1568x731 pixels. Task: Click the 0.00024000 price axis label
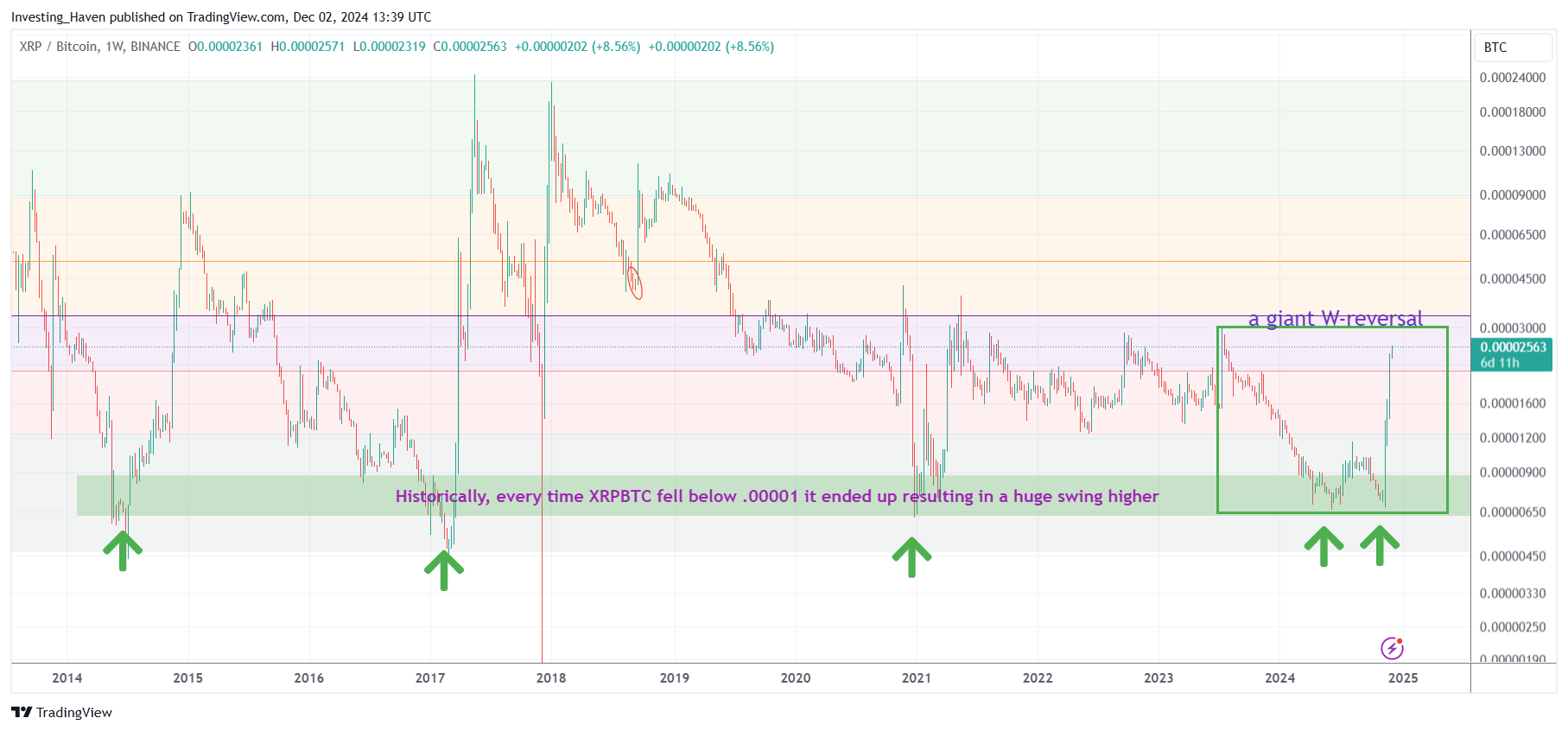click(1513, 78)
